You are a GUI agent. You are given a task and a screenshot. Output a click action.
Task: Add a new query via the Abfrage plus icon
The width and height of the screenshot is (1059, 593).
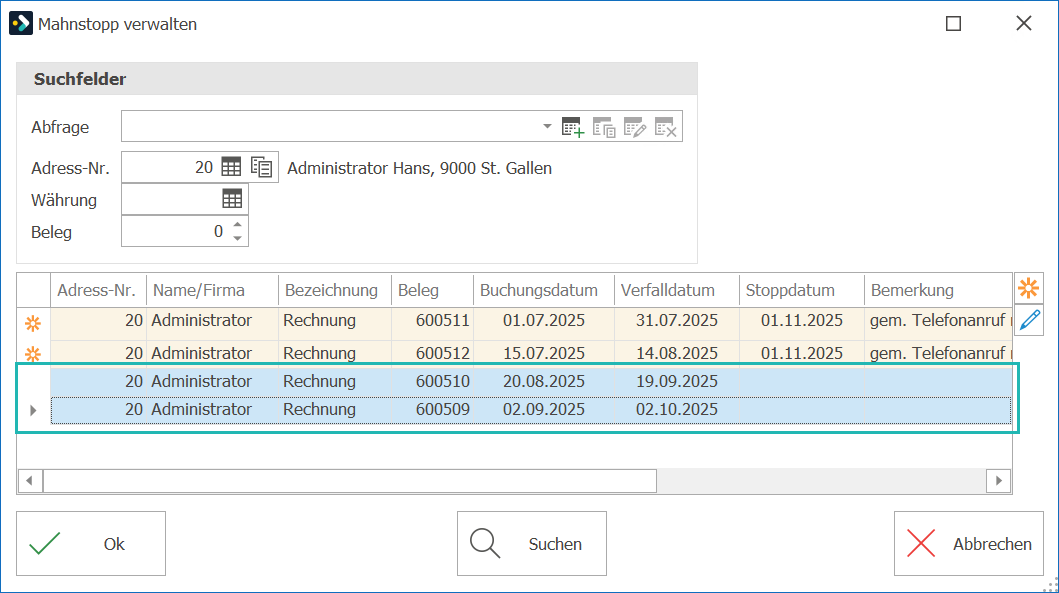point(573,127)
